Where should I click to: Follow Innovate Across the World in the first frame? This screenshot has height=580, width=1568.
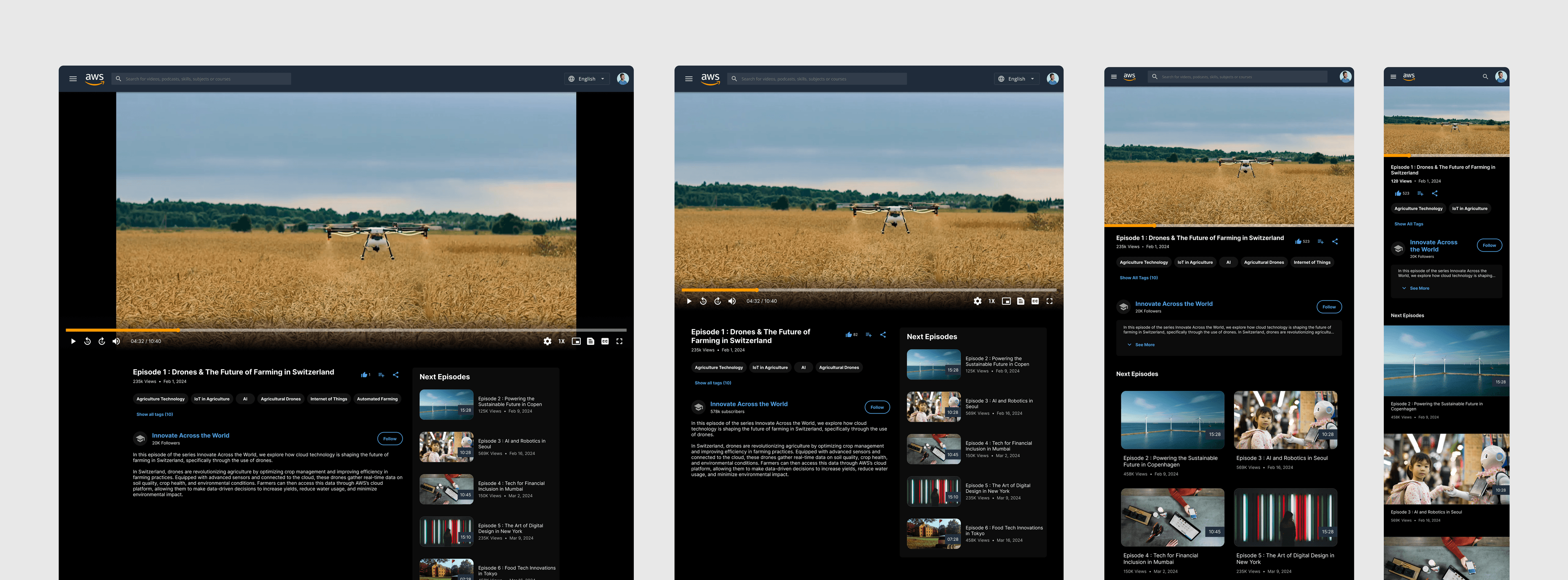(x=390, y=439)
